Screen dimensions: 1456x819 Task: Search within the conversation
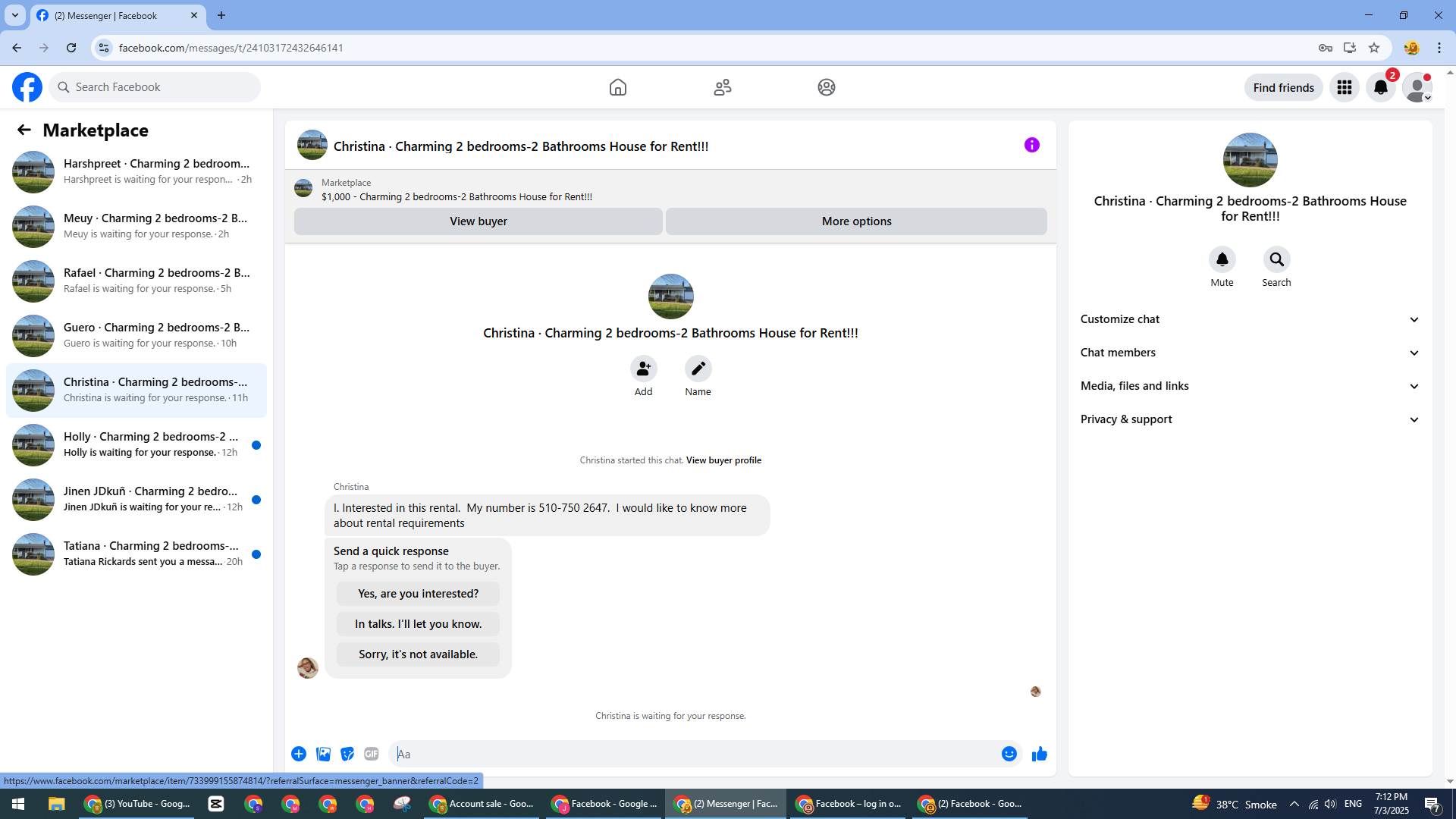tap(1276, 260)
